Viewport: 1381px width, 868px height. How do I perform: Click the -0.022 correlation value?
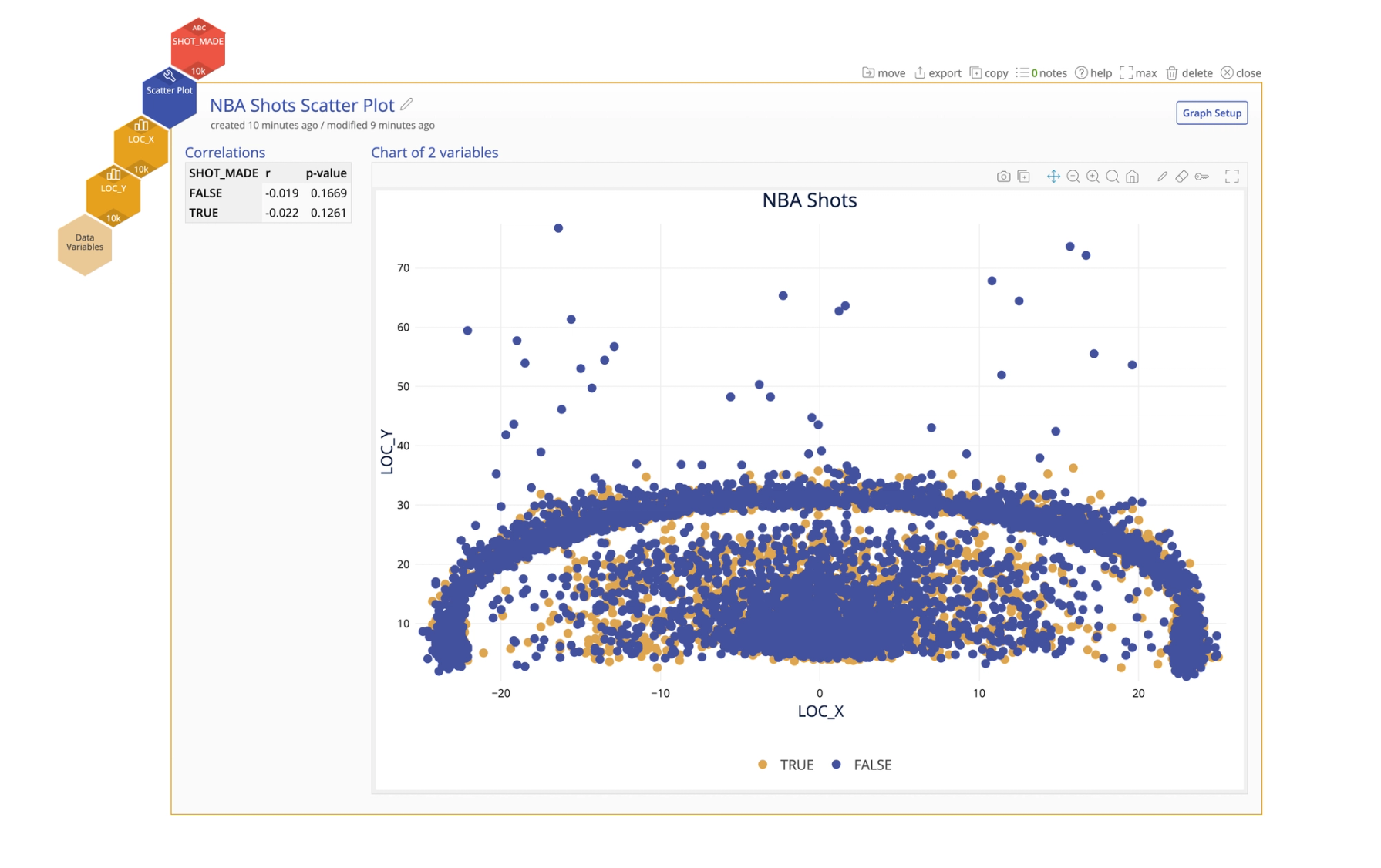click(282, 213)
